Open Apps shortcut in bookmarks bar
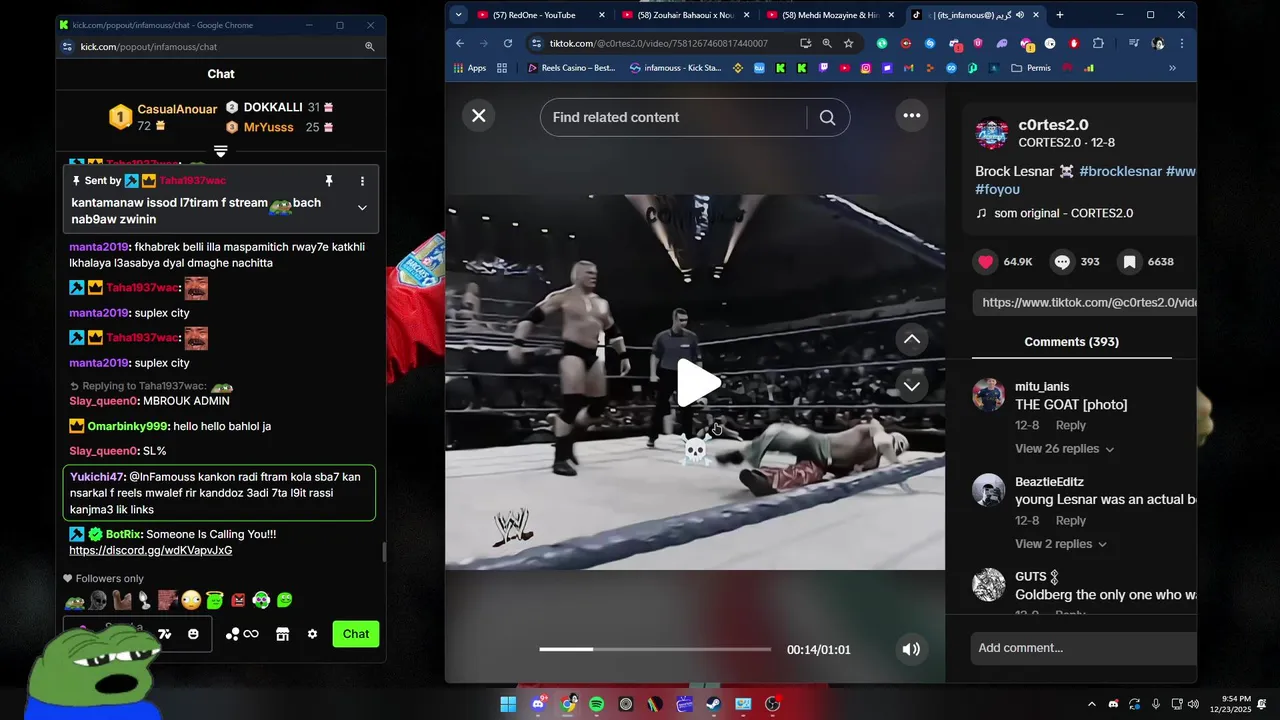Viewport: 1280px width, 720px height. (469, 68)
